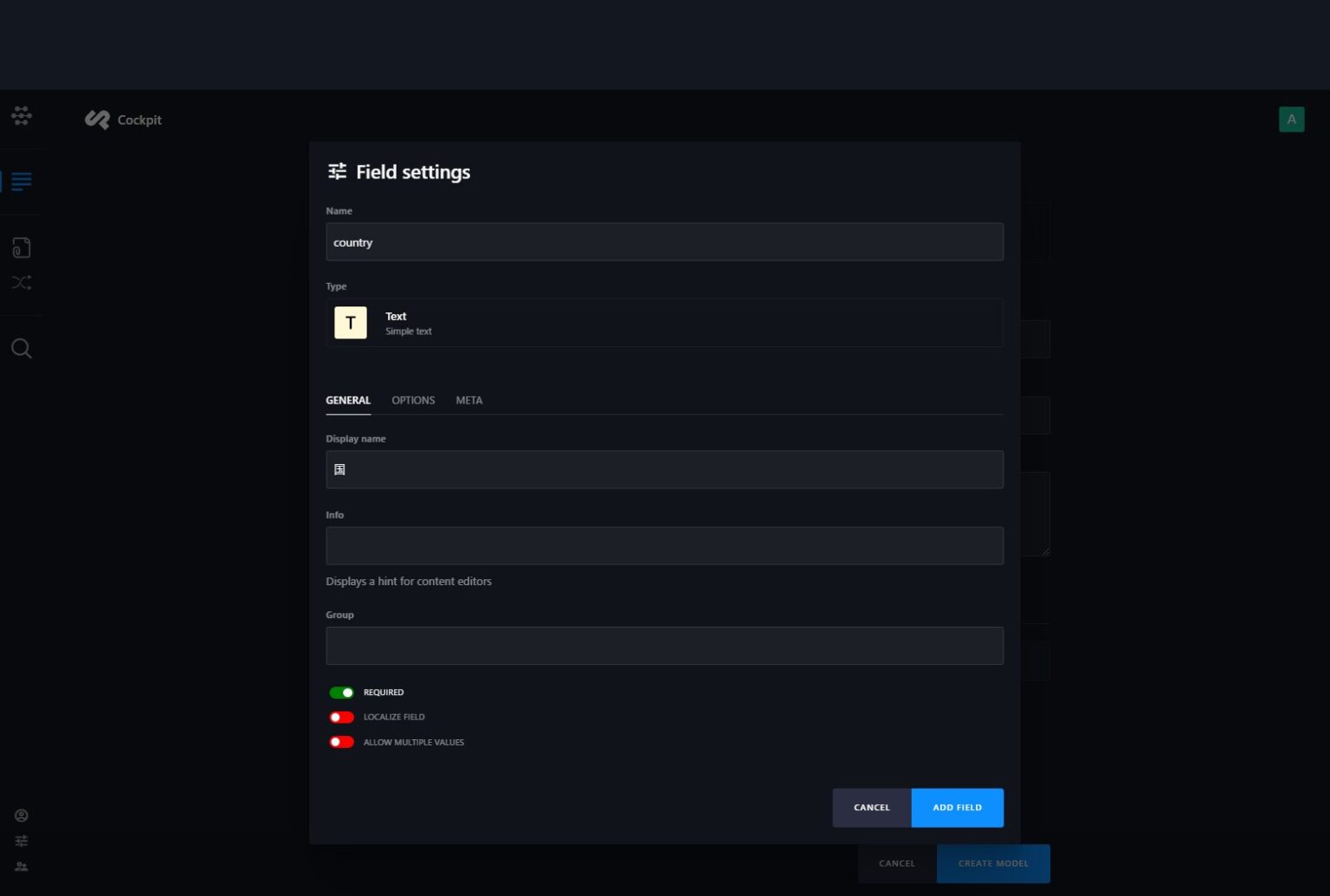Click the users icon at sidebar bottom
1330x896 pixels.
click(21, 867)
